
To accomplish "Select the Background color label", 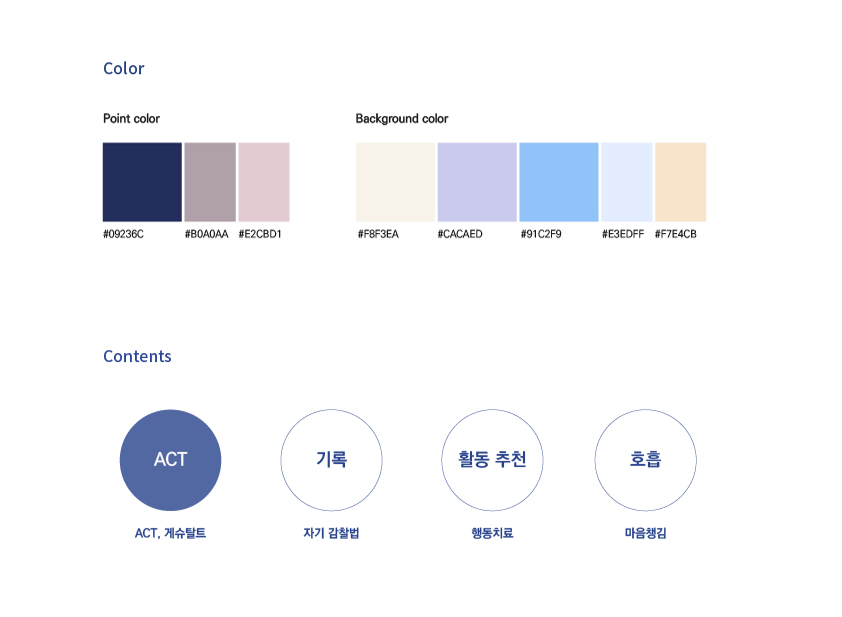I will coord(402,119).
